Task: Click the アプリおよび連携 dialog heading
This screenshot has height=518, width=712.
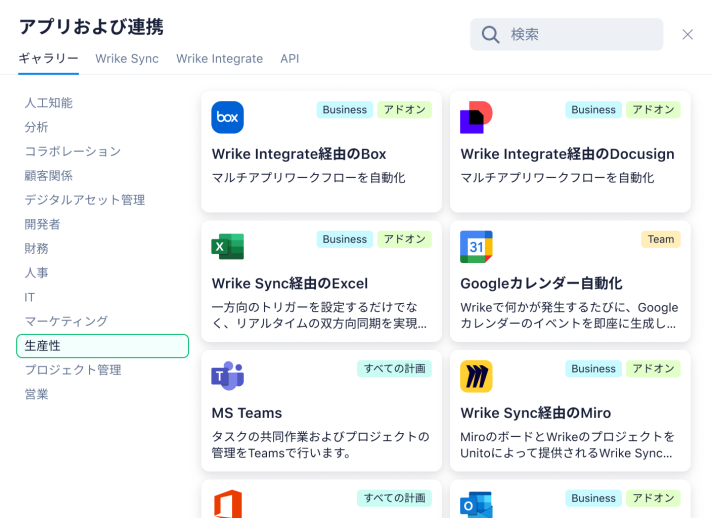Action: (x=91, y=27)
